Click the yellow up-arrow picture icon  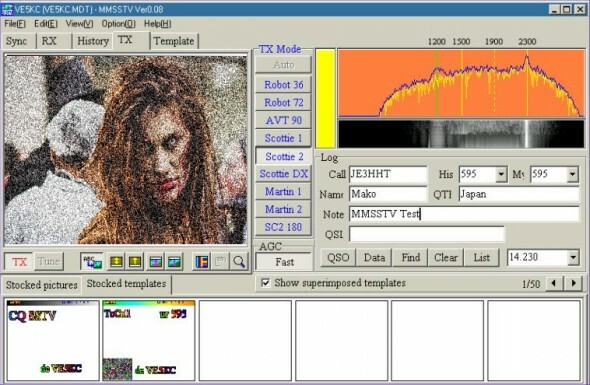[135, 261]
